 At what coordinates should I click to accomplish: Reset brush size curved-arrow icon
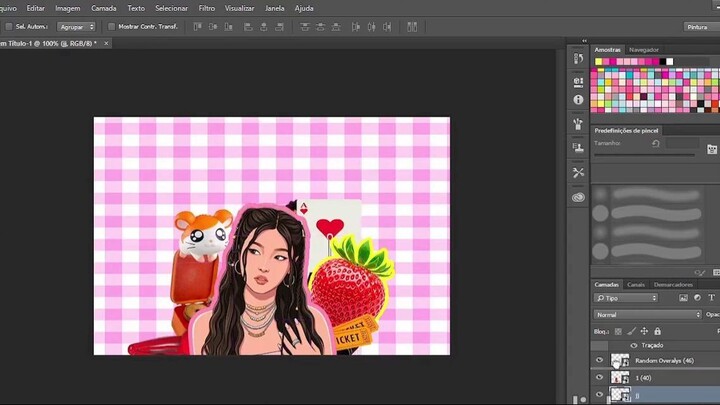point(656,144)
